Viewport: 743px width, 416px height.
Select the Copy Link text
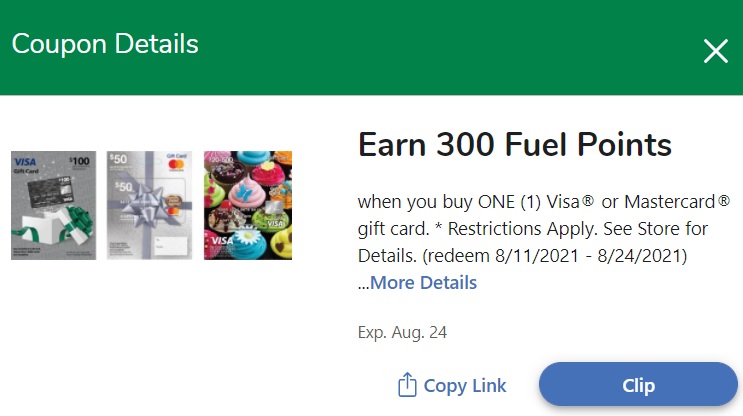coord(465,386)
